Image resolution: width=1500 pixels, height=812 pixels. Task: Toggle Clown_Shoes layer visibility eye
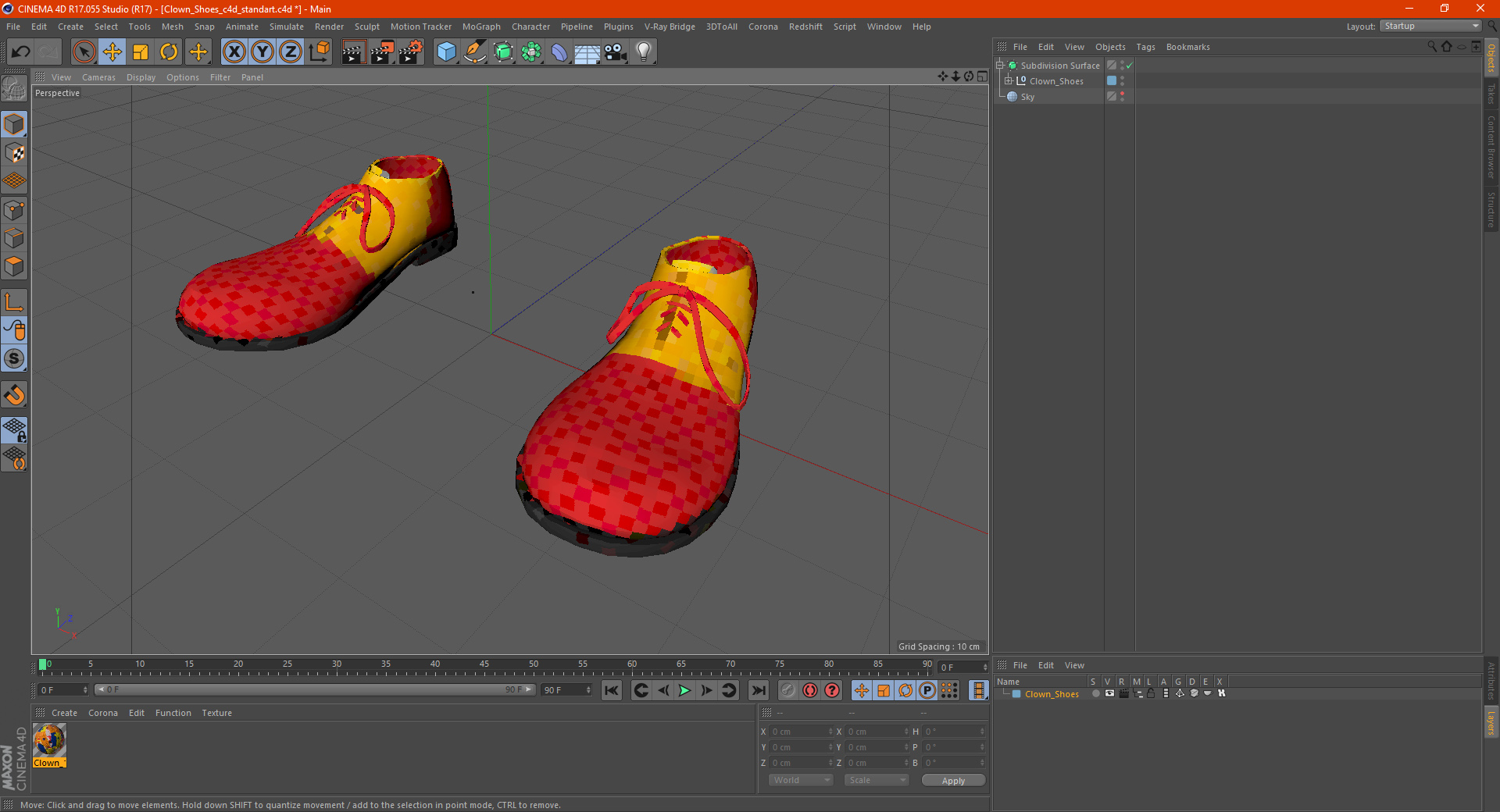click(x=1109, y=693)
